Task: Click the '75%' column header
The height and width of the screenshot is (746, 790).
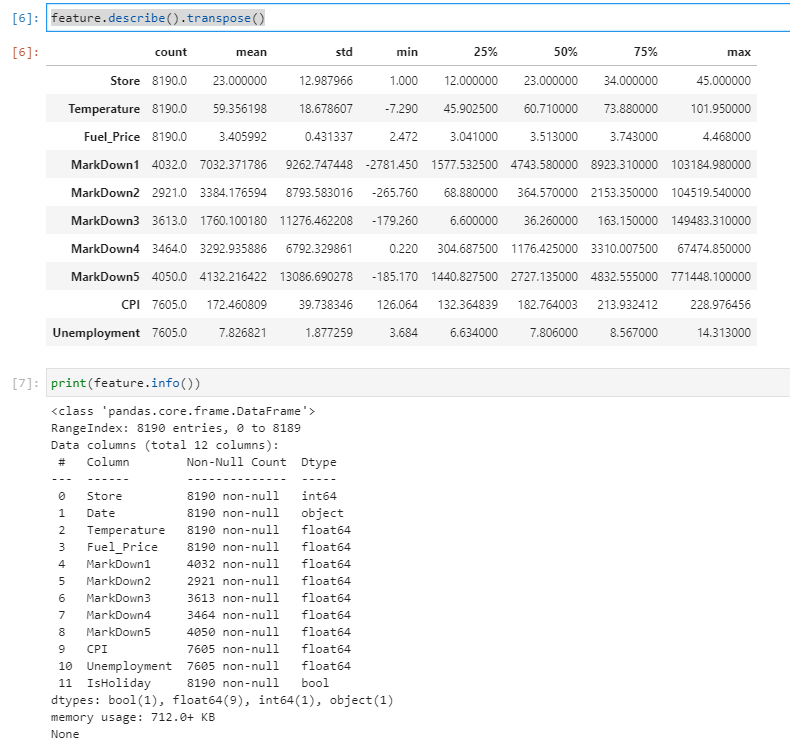Action: 646,52
